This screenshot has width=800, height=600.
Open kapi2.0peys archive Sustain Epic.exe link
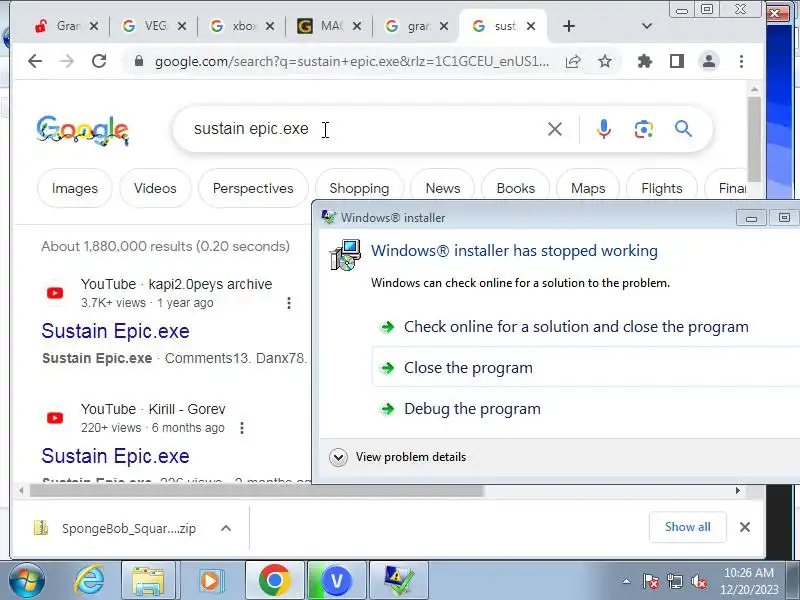pyautogui.click(x=115, y=331)
